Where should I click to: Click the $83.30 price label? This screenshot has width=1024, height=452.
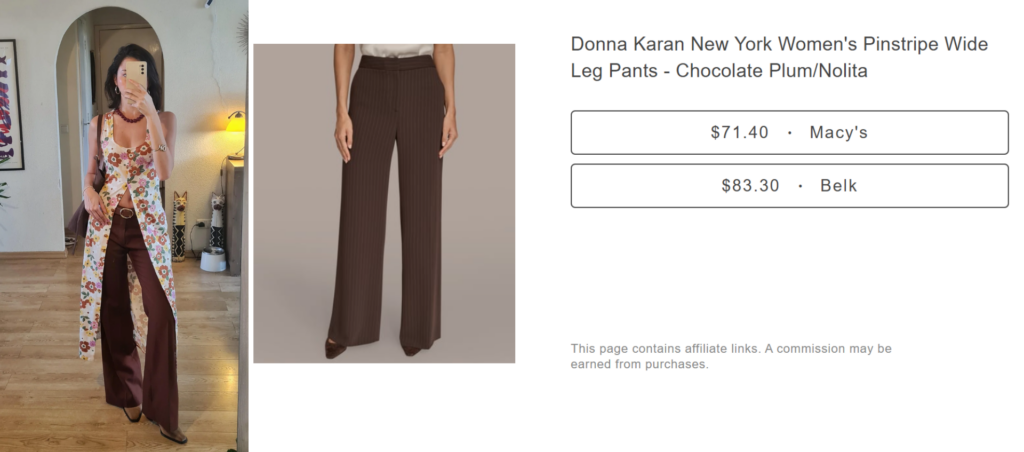click(x=750, y=185)
